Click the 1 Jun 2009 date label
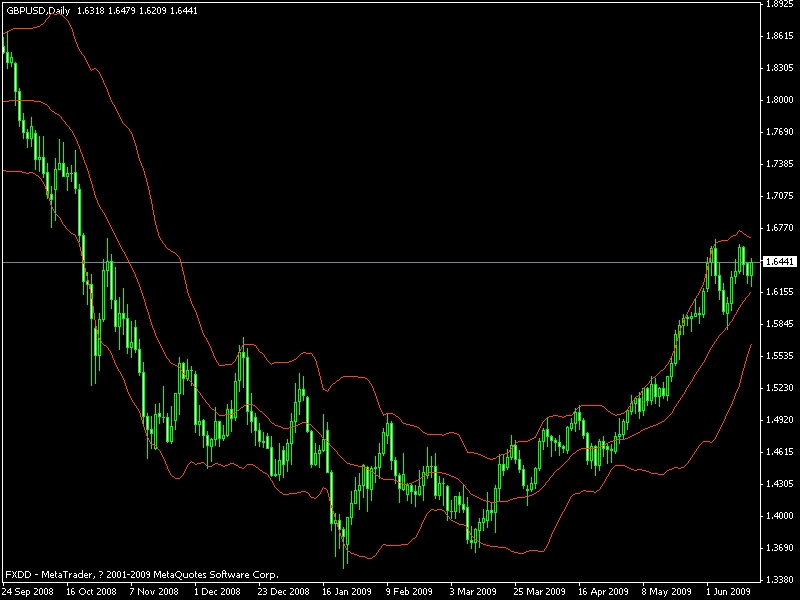 pos(729,592)
